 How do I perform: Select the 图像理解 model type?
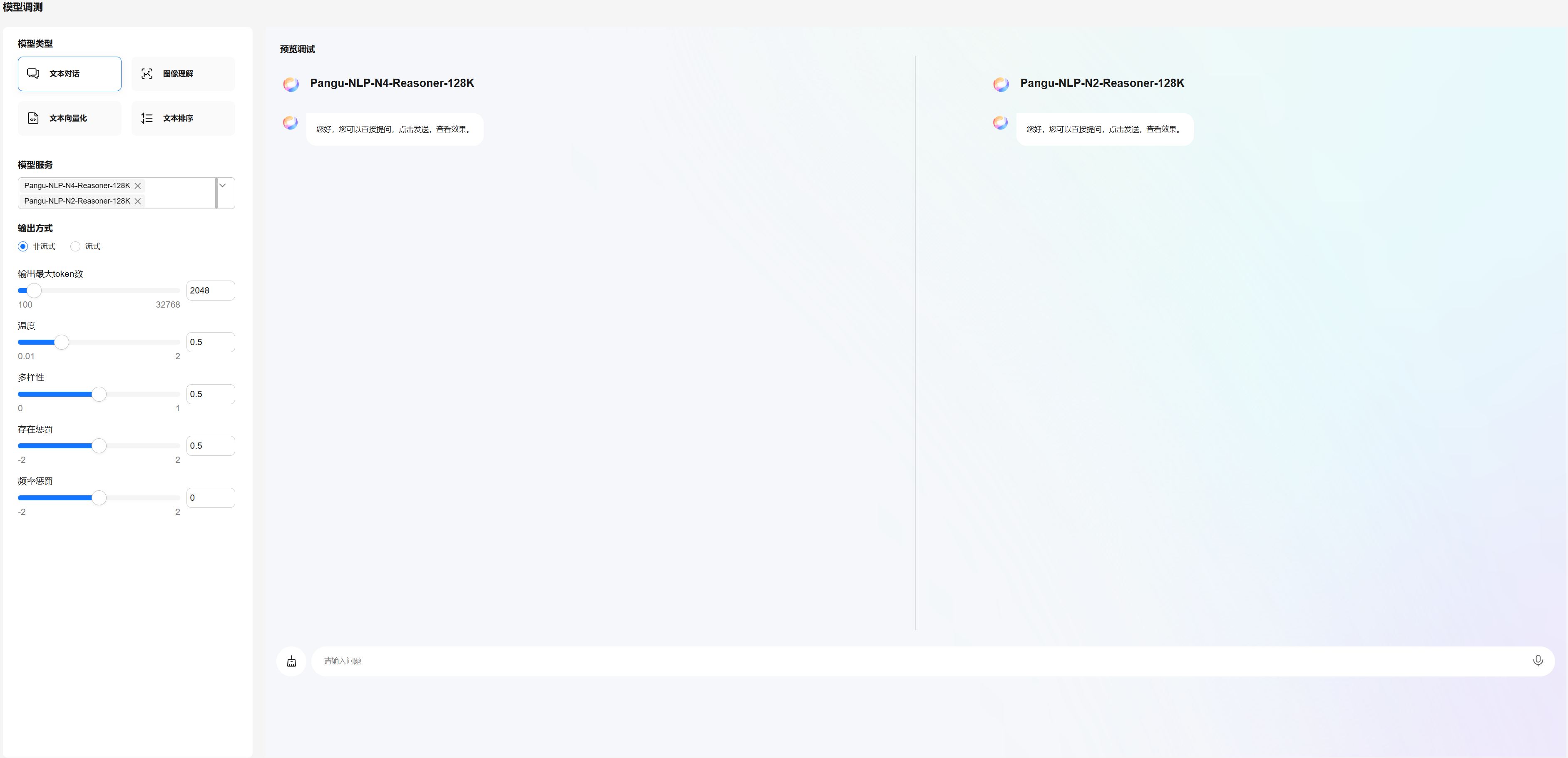[183, 74]
